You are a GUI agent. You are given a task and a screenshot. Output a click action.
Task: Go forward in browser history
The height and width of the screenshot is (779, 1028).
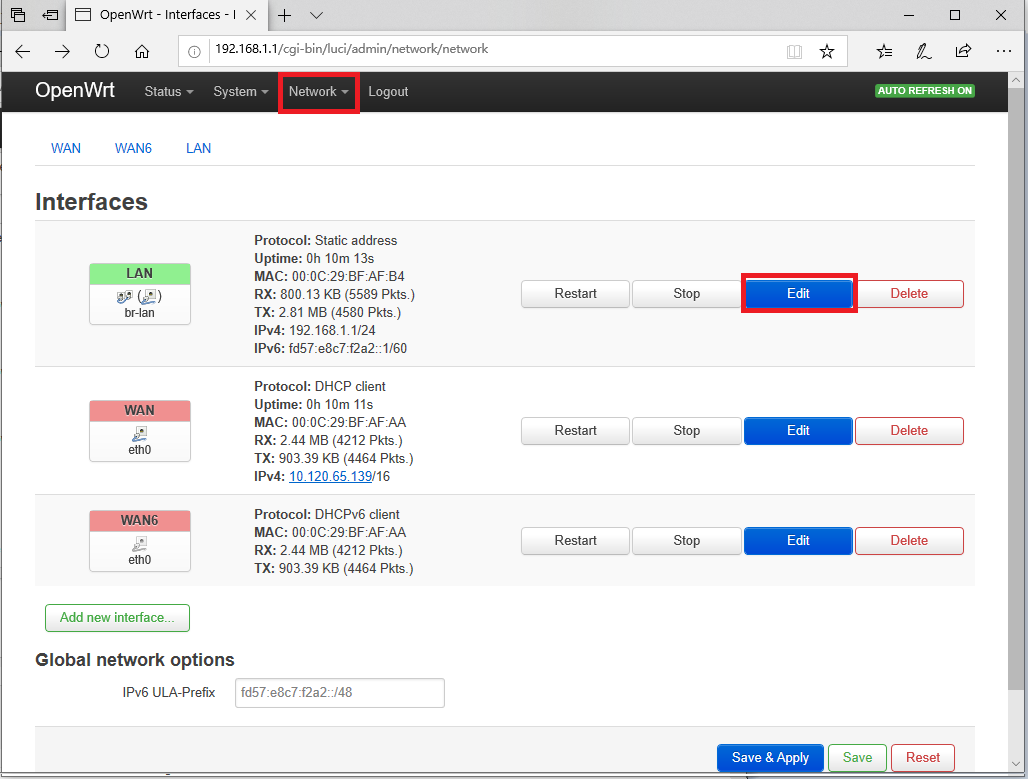62,51
